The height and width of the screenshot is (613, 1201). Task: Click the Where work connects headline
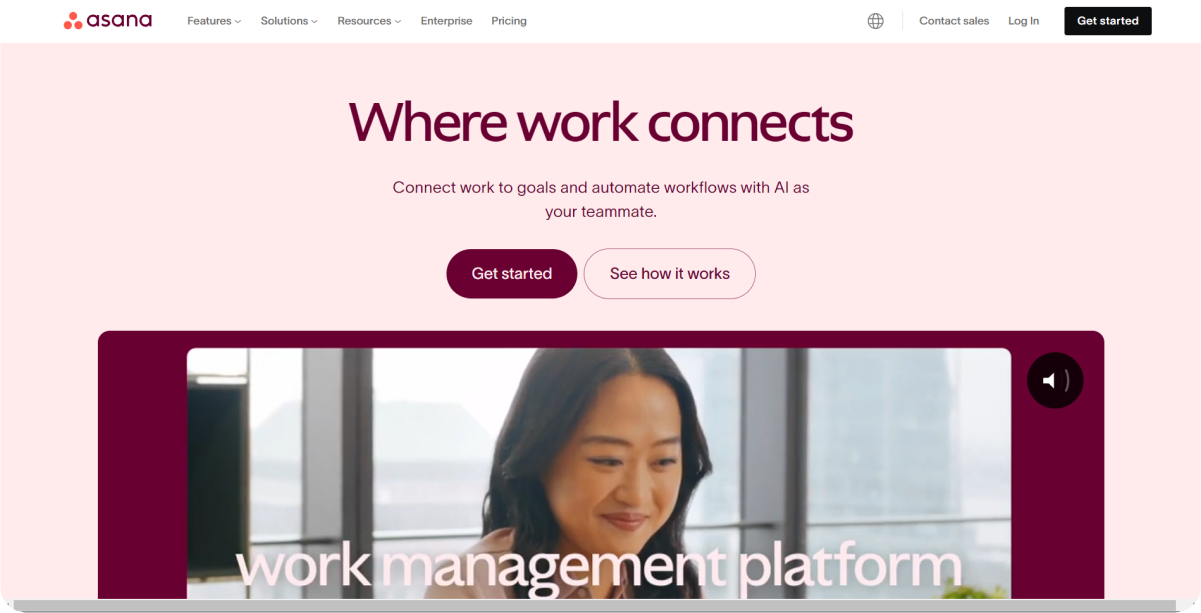tap(600, 122)
